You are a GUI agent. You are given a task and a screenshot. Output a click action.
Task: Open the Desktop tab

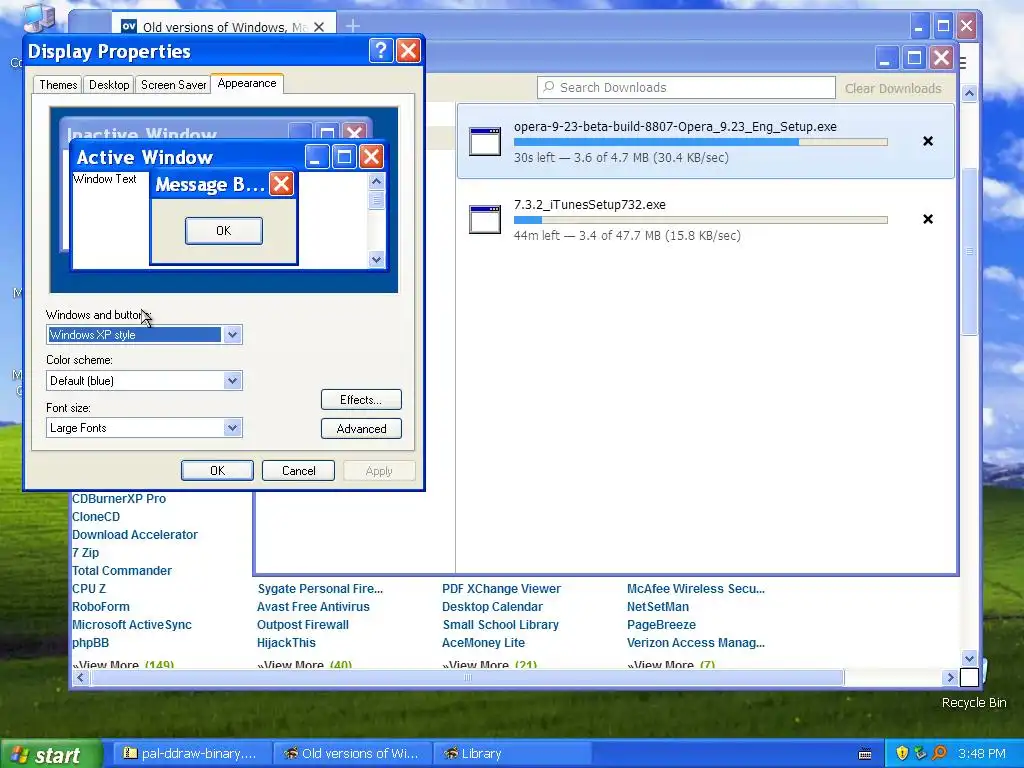(x=109, y=85)
